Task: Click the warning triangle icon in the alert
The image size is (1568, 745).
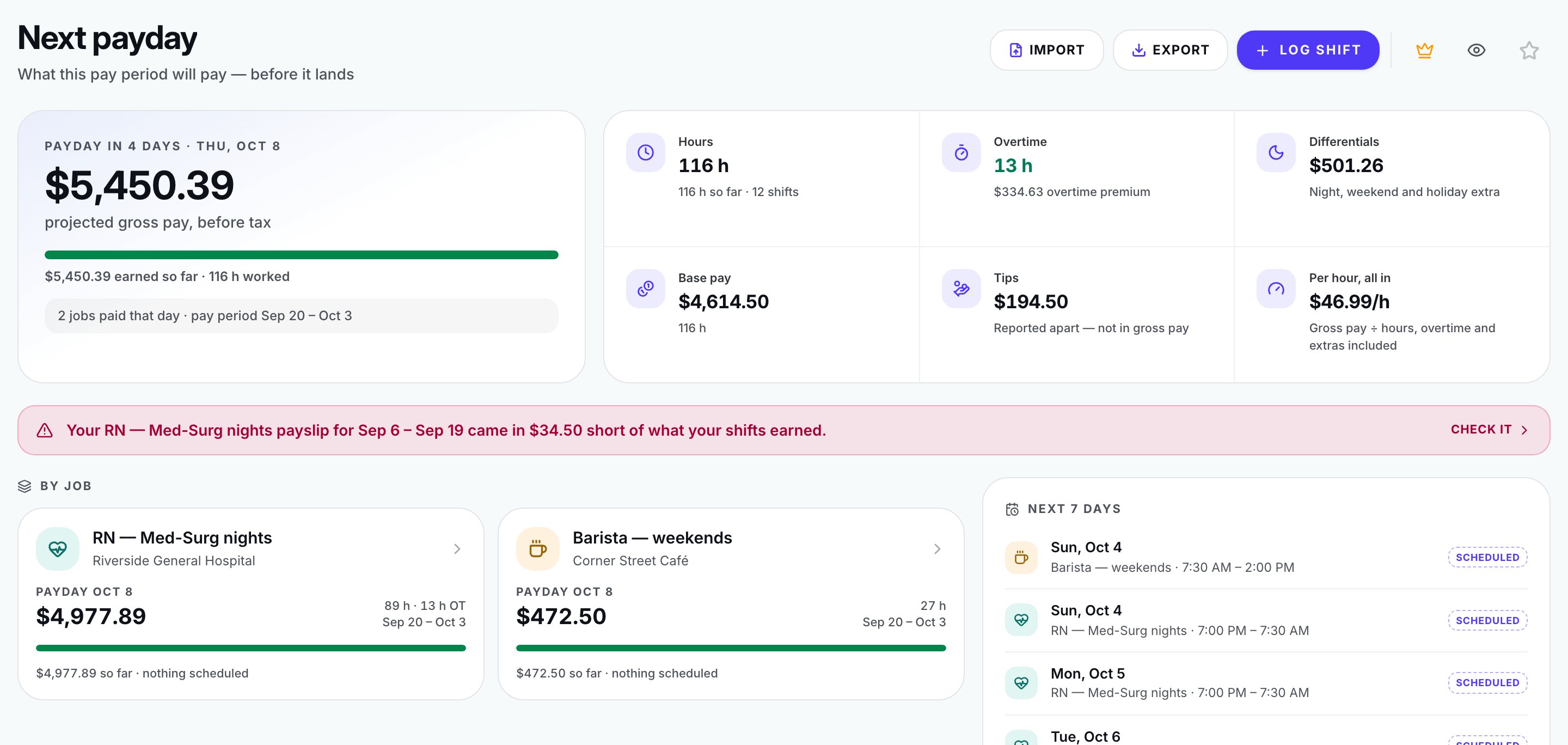Action: coord(45,430)
